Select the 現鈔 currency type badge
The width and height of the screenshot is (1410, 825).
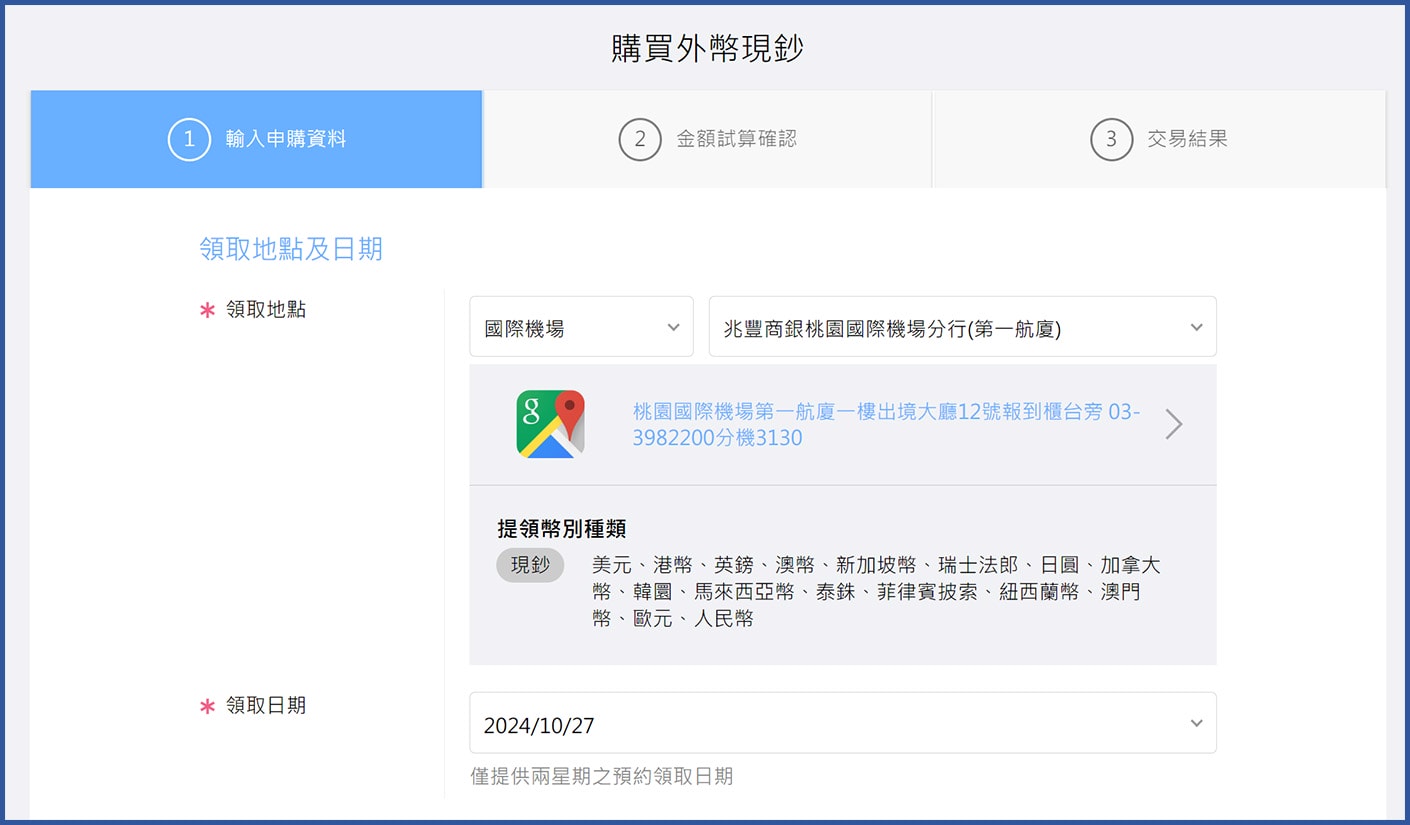[x=530, y=565]
